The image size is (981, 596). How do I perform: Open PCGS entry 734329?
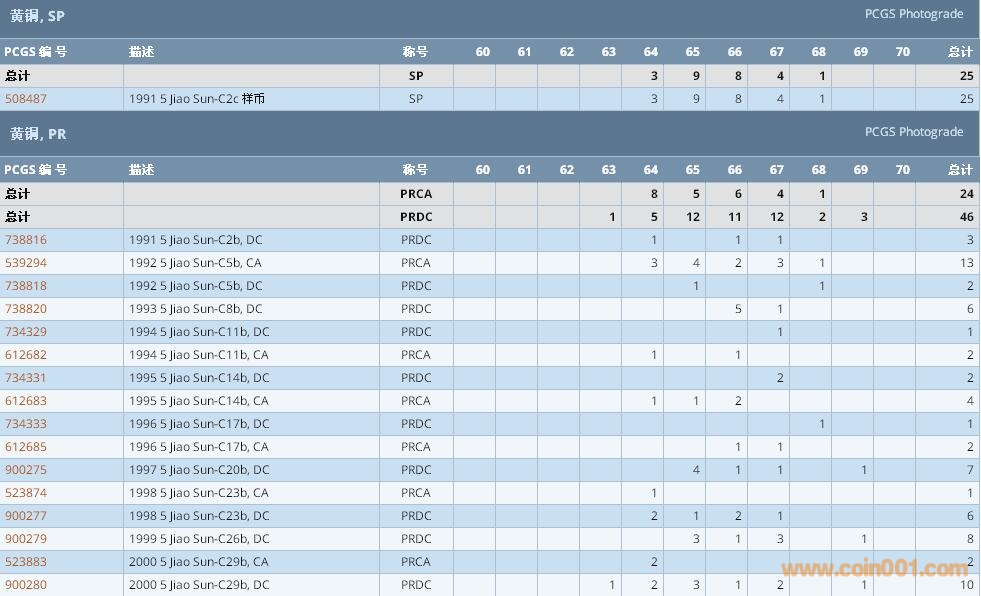pyautogui.click(x=26, y=332)
